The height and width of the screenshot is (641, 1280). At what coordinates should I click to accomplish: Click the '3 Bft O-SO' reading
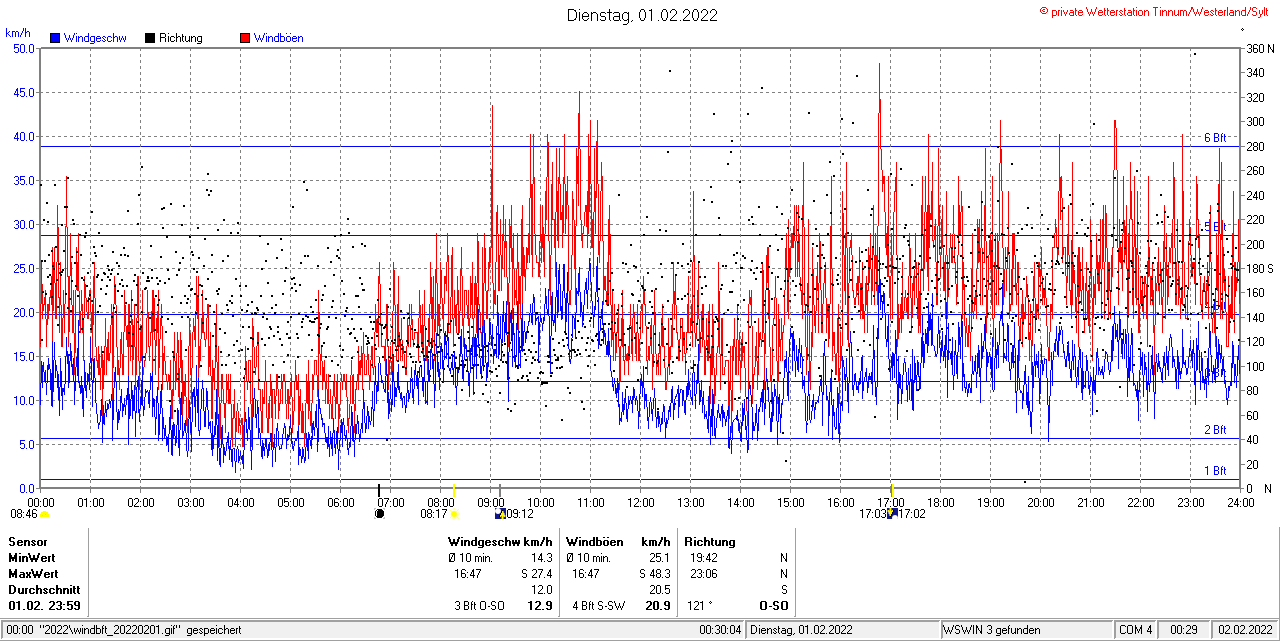point(479,606)
